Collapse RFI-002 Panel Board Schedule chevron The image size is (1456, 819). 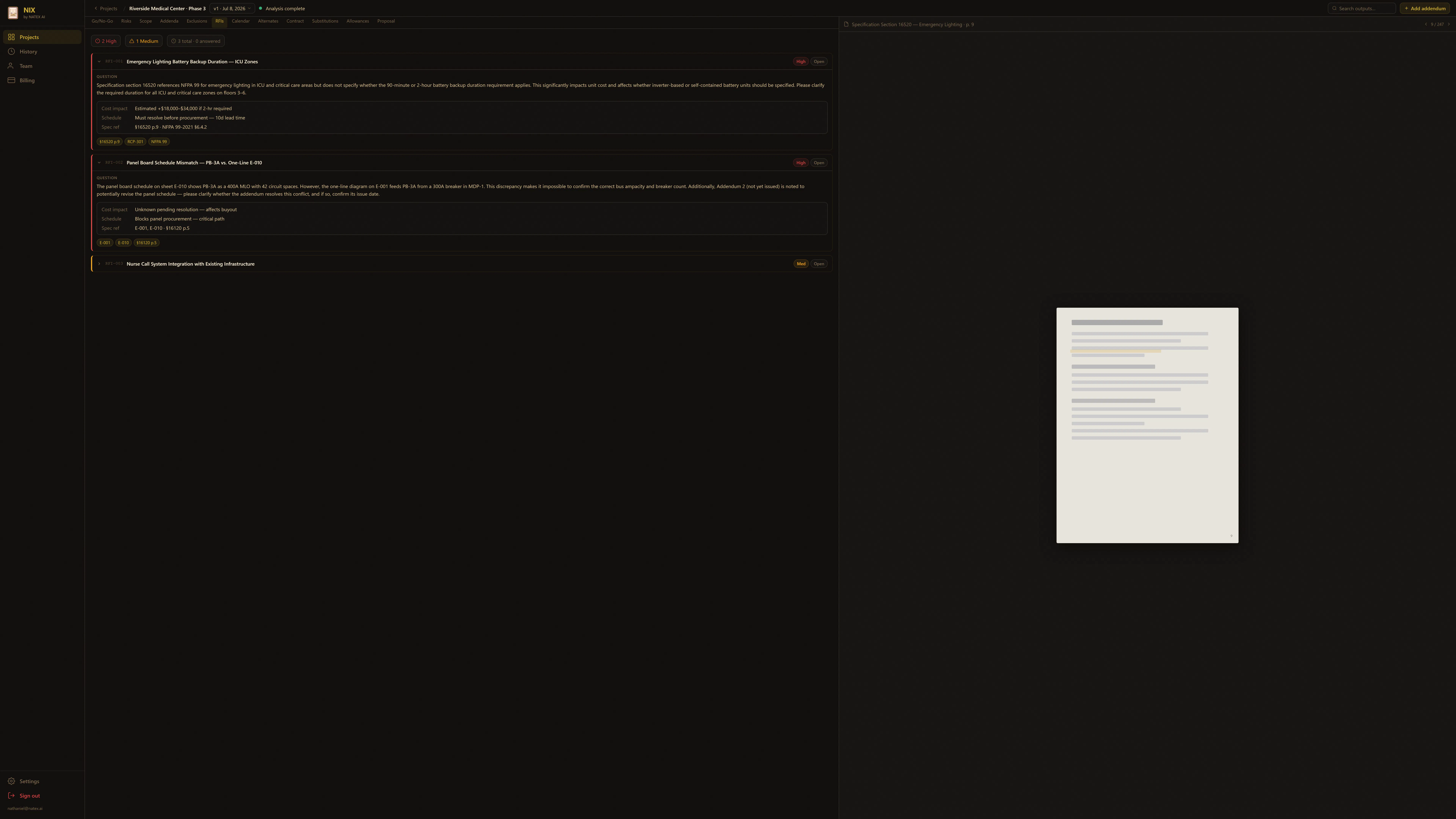coord(99,163)
